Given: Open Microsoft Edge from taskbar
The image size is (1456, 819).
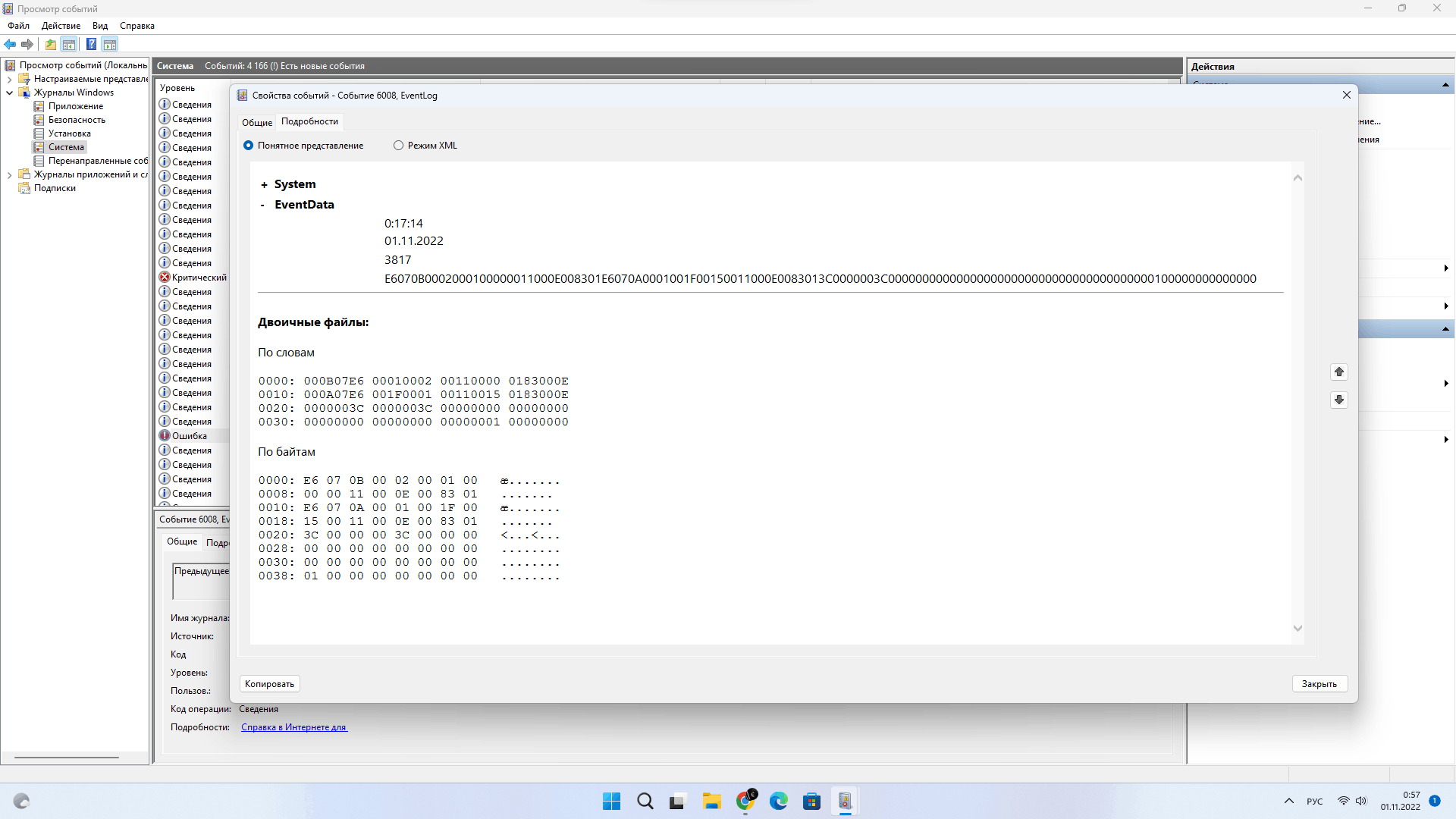Looking at the screenshot, I should (x=779, y=801).
